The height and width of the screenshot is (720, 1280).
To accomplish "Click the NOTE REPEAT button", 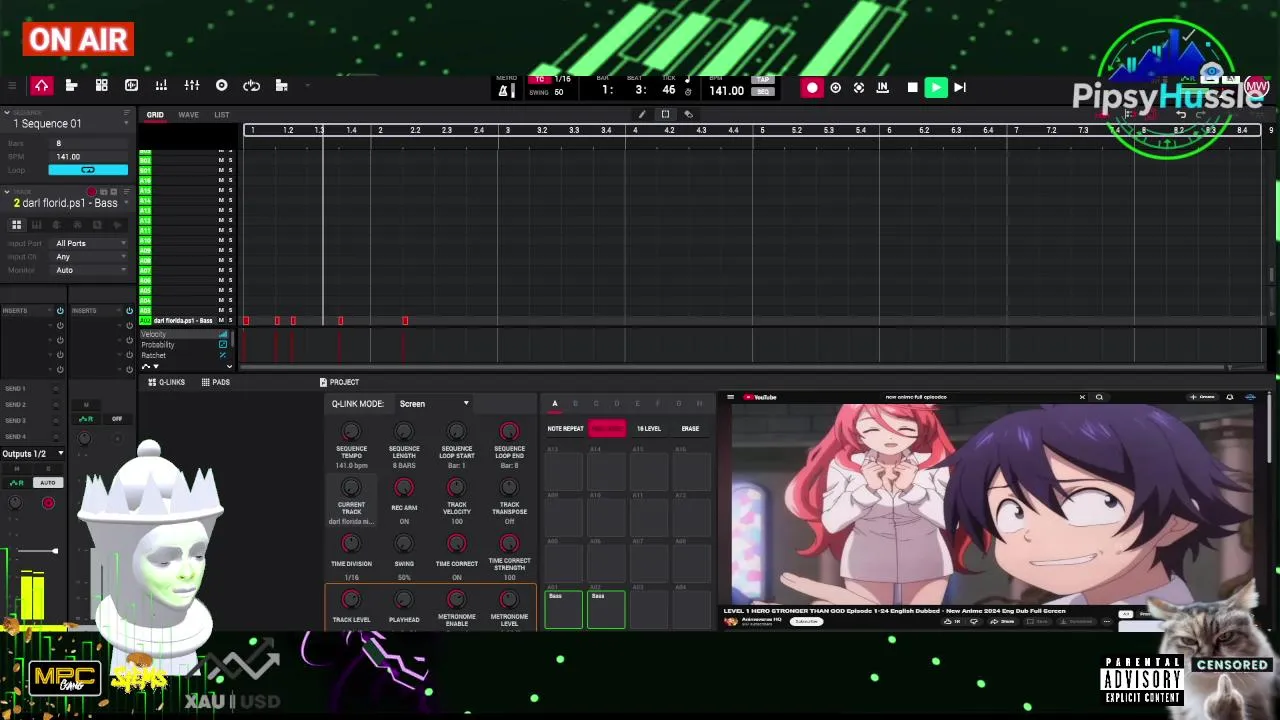I will coord(565,428).
